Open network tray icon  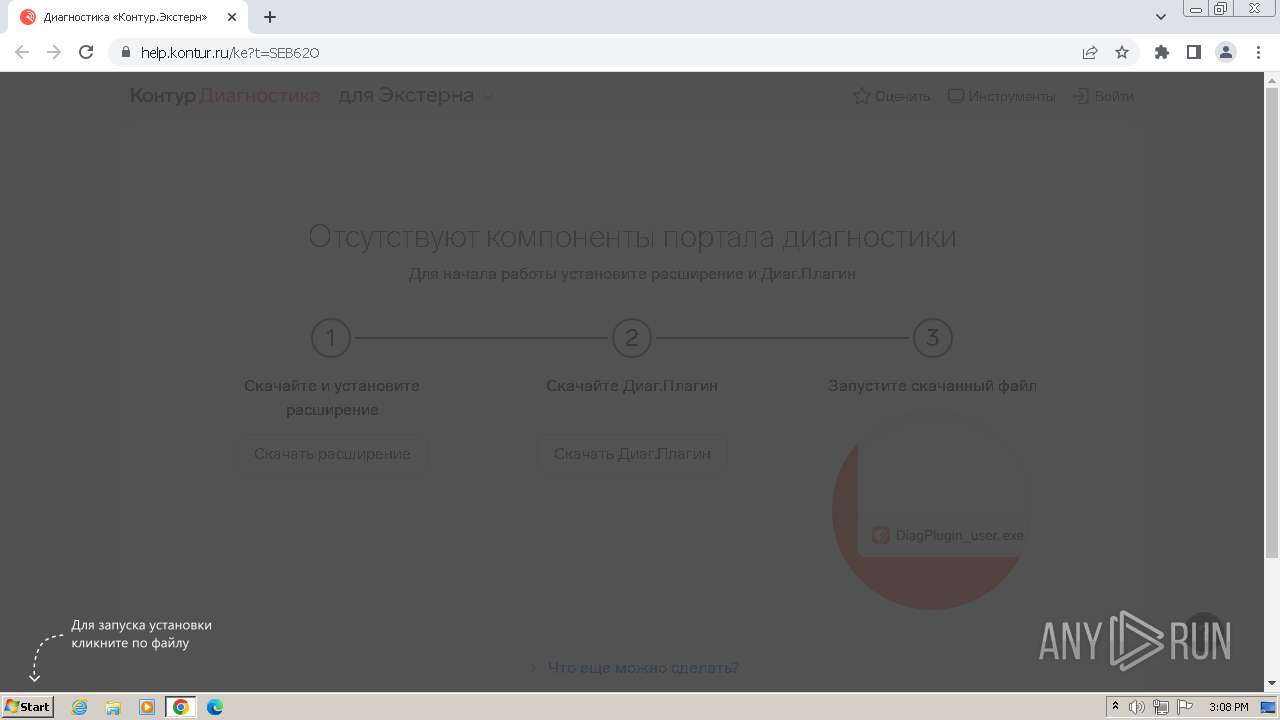point(1161,707)
